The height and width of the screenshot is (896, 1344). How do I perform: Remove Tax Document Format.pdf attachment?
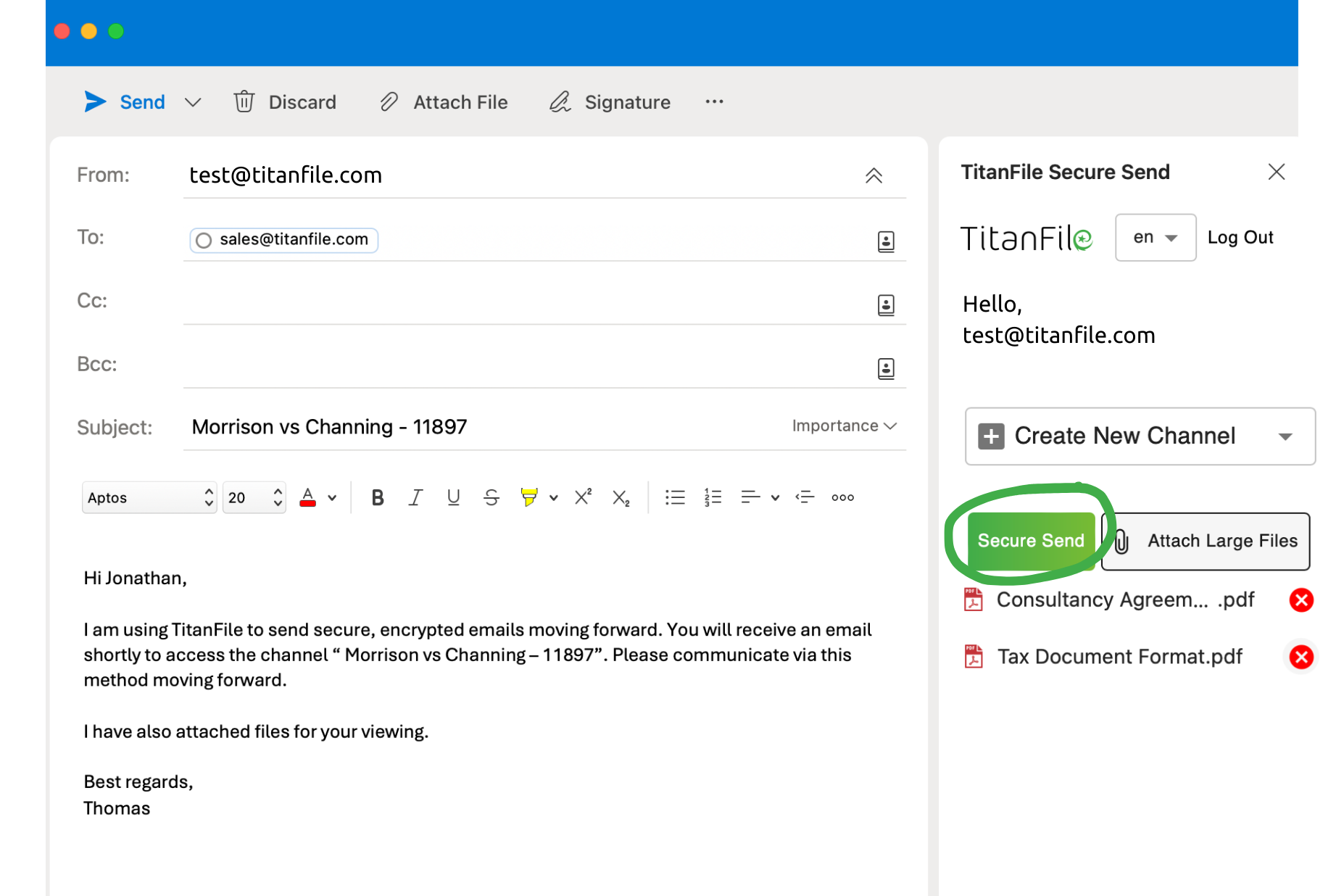1301,657
